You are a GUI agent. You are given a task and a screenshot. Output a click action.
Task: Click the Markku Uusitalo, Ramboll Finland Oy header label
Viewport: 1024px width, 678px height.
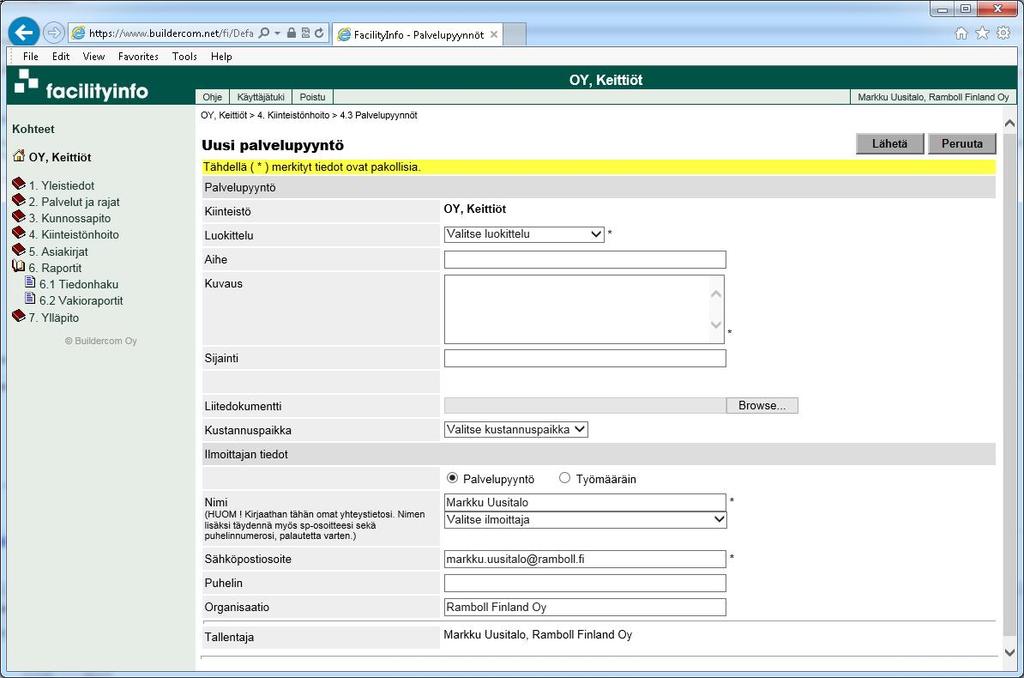(x=933, y=97)
